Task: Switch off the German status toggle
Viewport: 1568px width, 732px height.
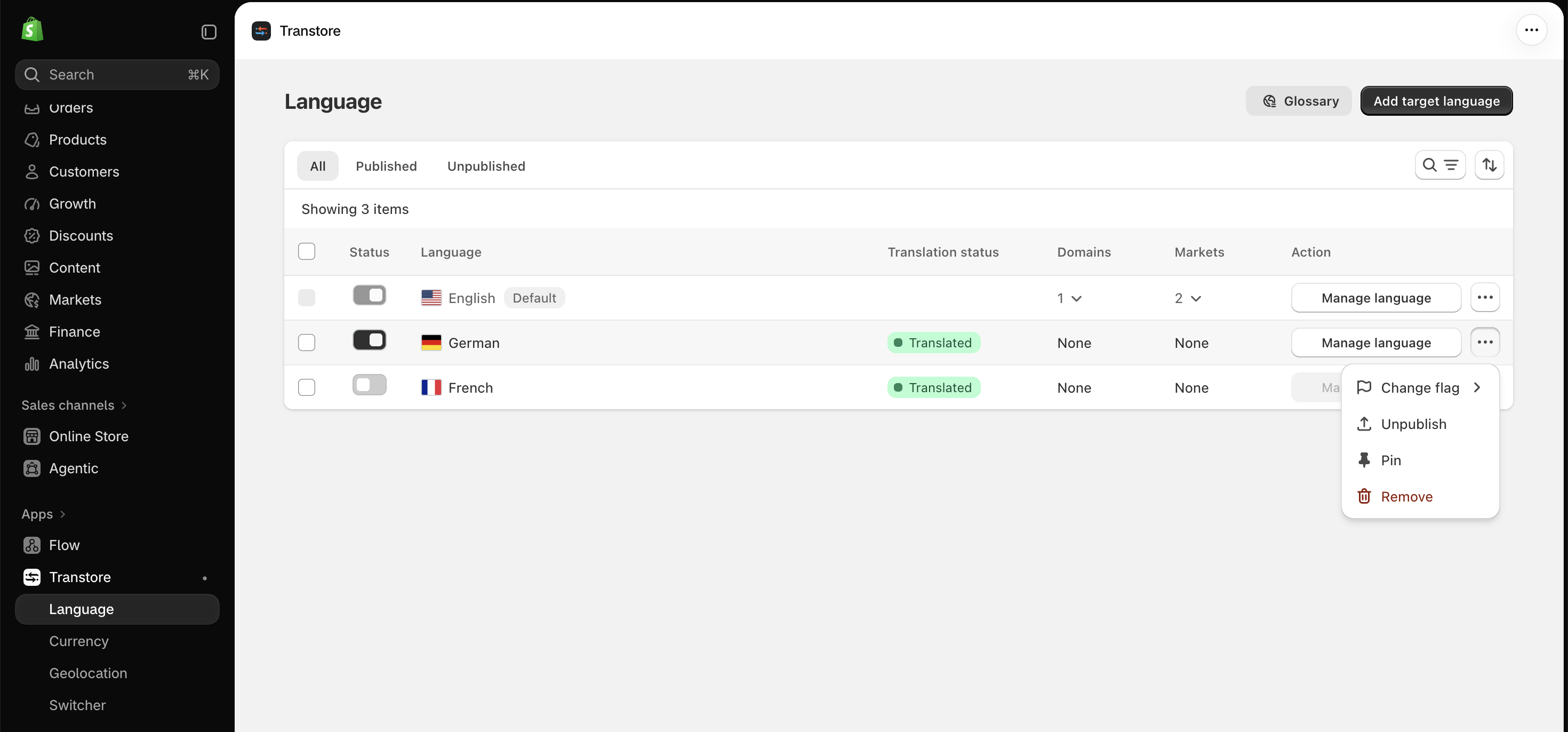Action: [x=370, y=340]
